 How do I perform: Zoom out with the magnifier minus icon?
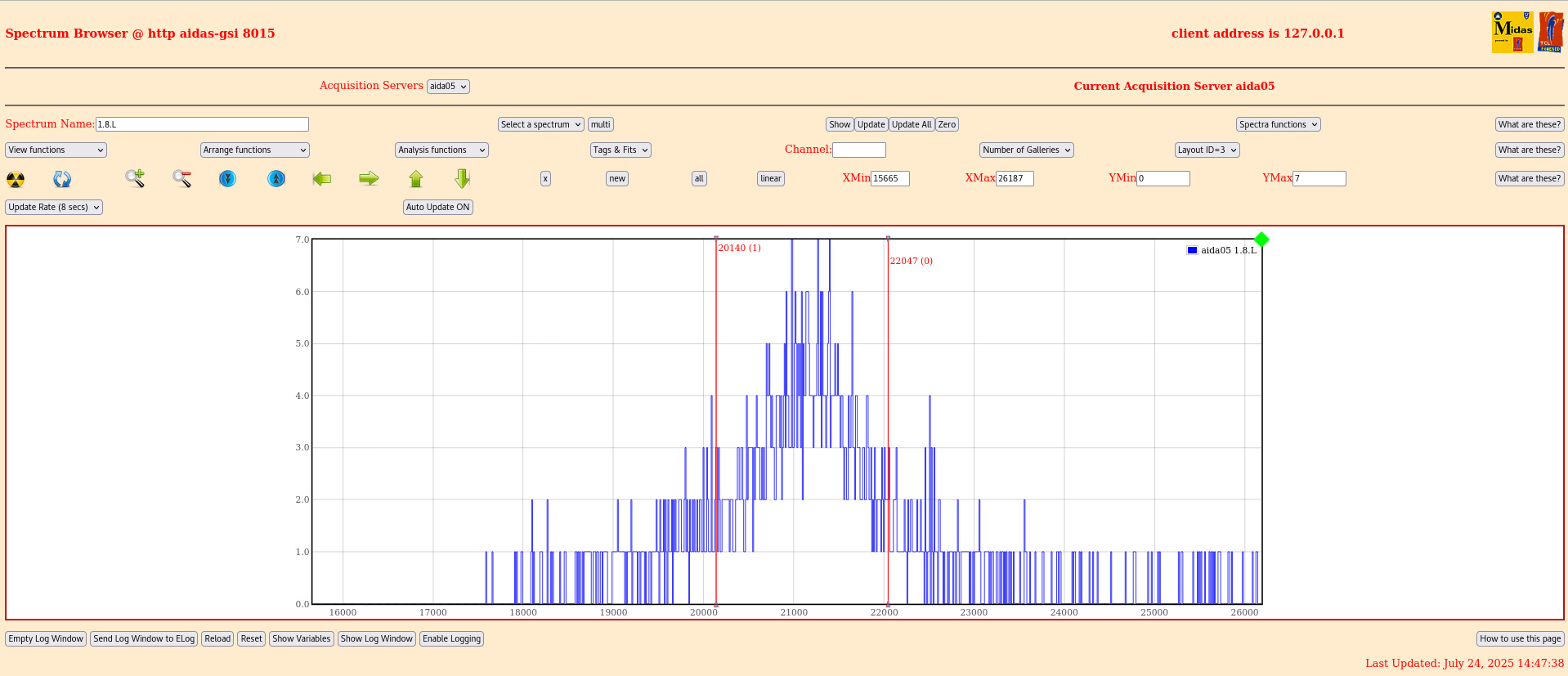click(x=181, y=178)
